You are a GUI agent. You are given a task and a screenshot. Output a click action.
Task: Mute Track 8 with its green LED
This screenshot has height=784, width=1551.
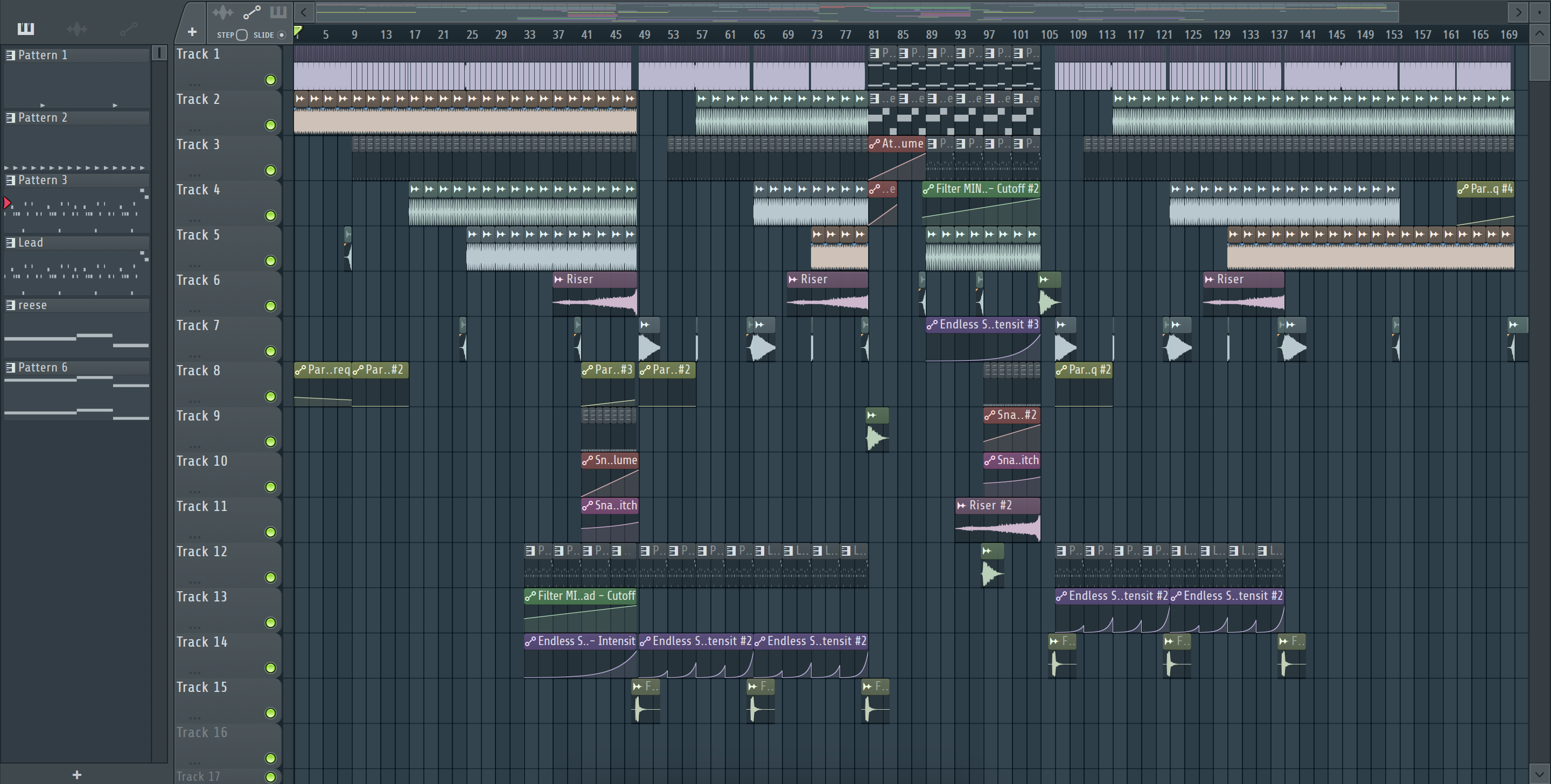(270, 396)
